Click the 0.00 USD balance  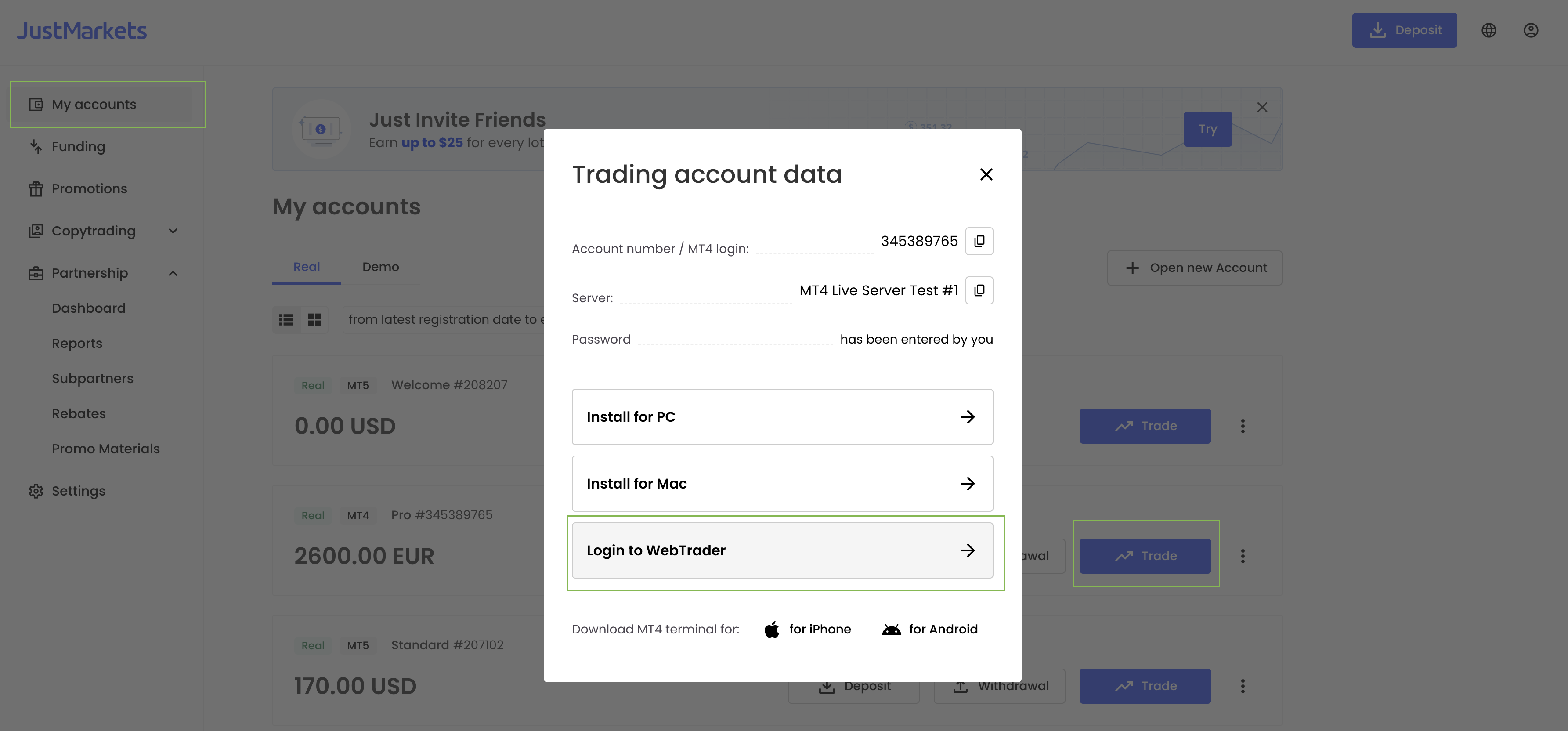click(x=345, y=426)
